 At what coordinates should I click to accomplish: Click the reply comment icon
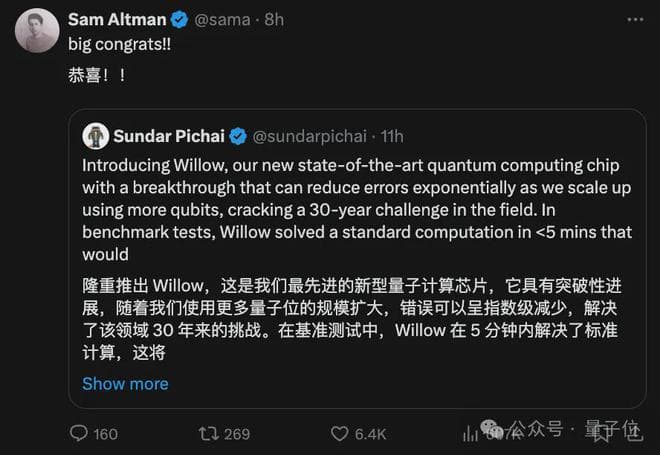[x=79, y=433]
